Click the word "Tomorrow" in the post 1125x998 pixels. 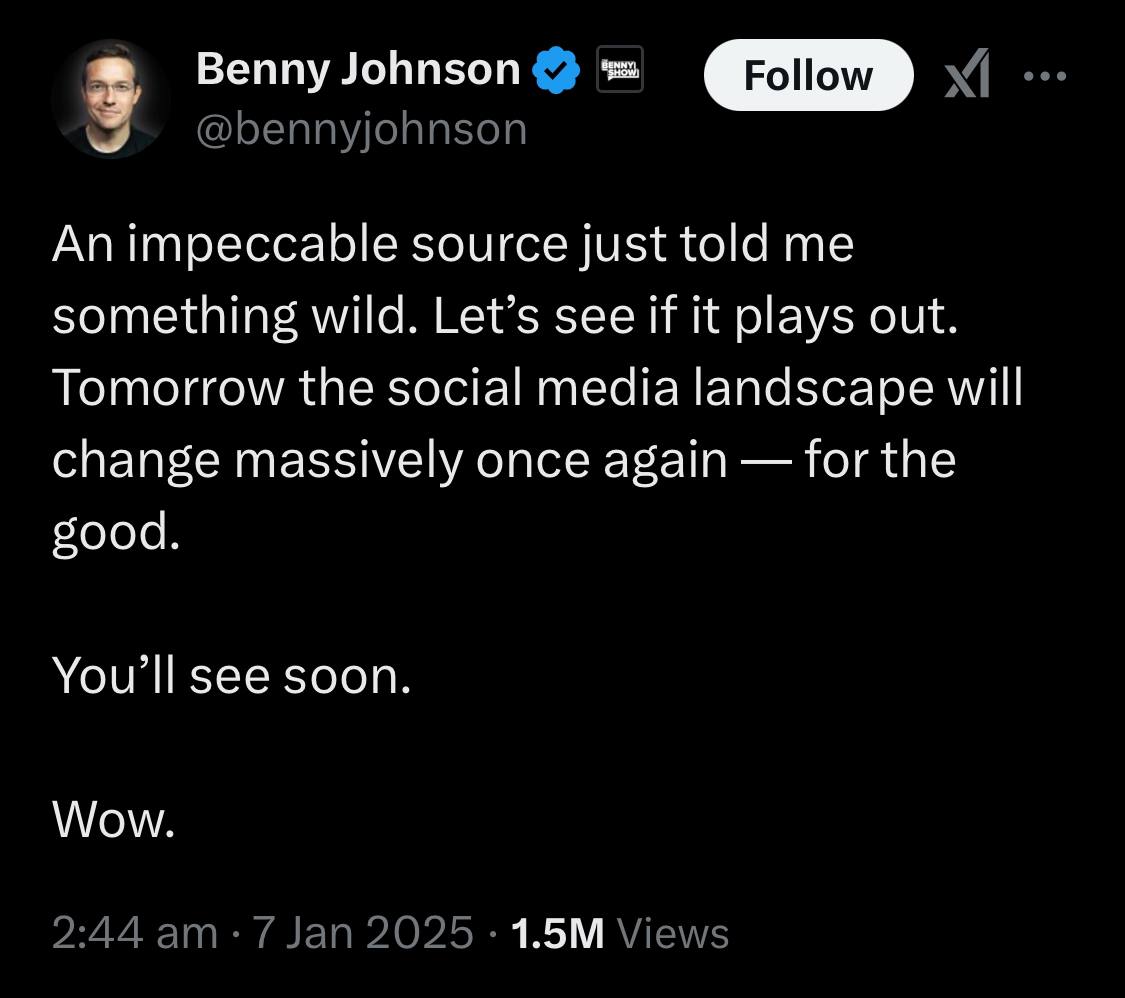[x=167, y=389]
